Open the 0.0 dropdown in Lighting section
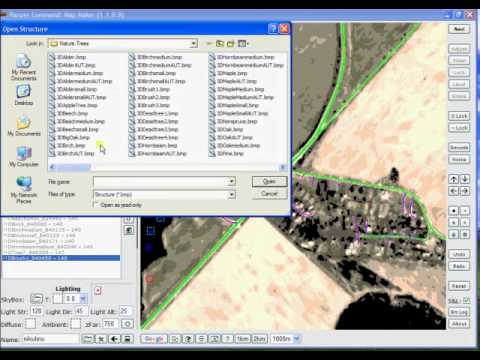This screenshot has width=480, height=360. click(x=83, y=299)
